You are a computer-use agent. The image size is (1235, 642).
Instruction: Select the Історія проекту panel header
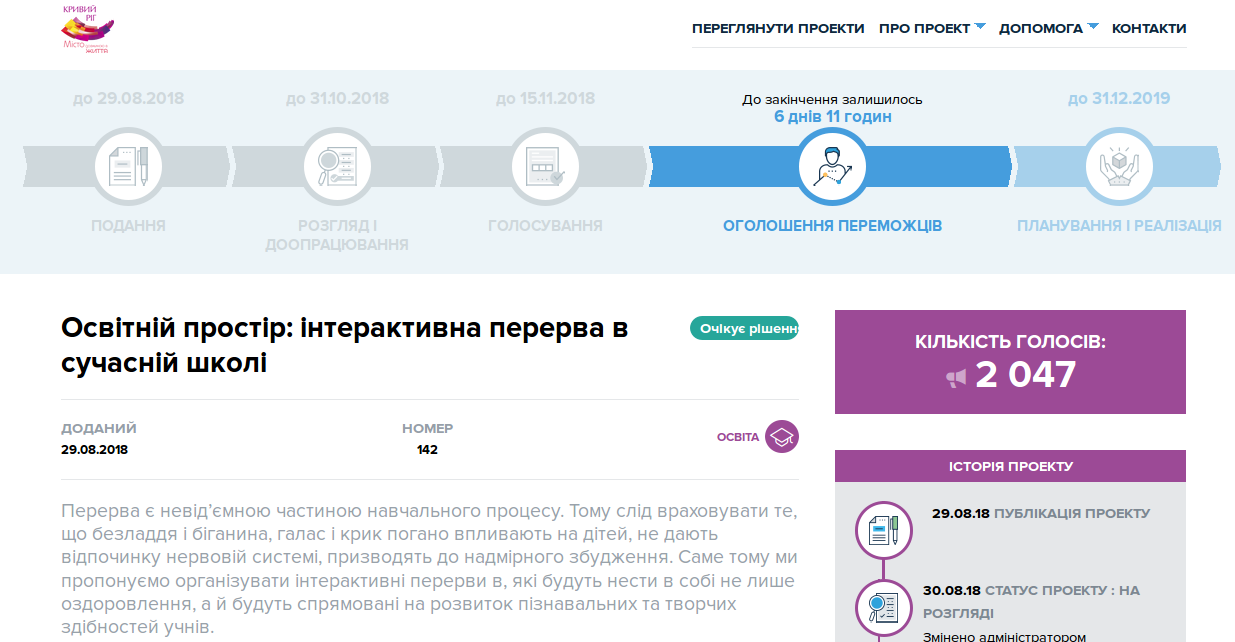click(1010, 466)
